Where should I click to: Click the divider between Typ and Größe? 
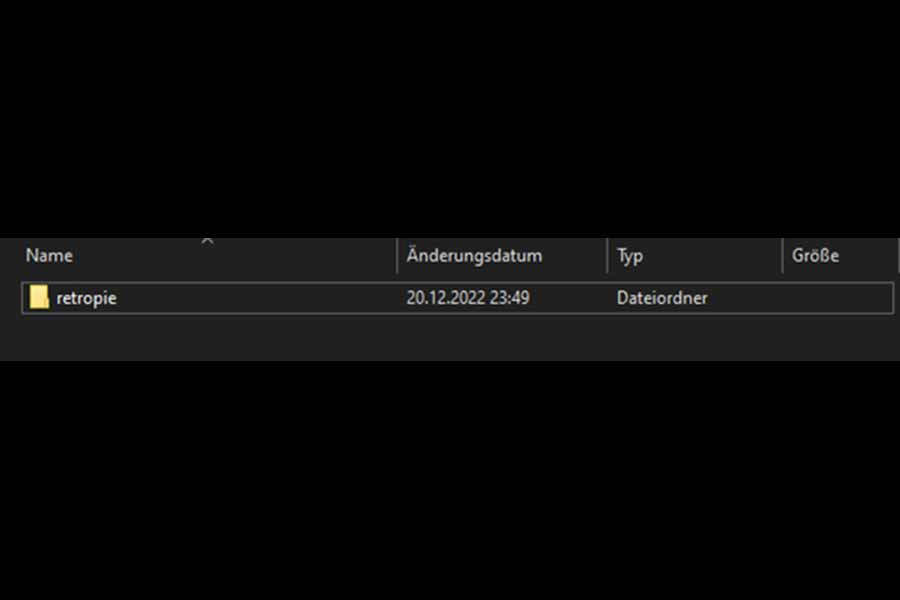pyautogui.click(x=782, y=256)
